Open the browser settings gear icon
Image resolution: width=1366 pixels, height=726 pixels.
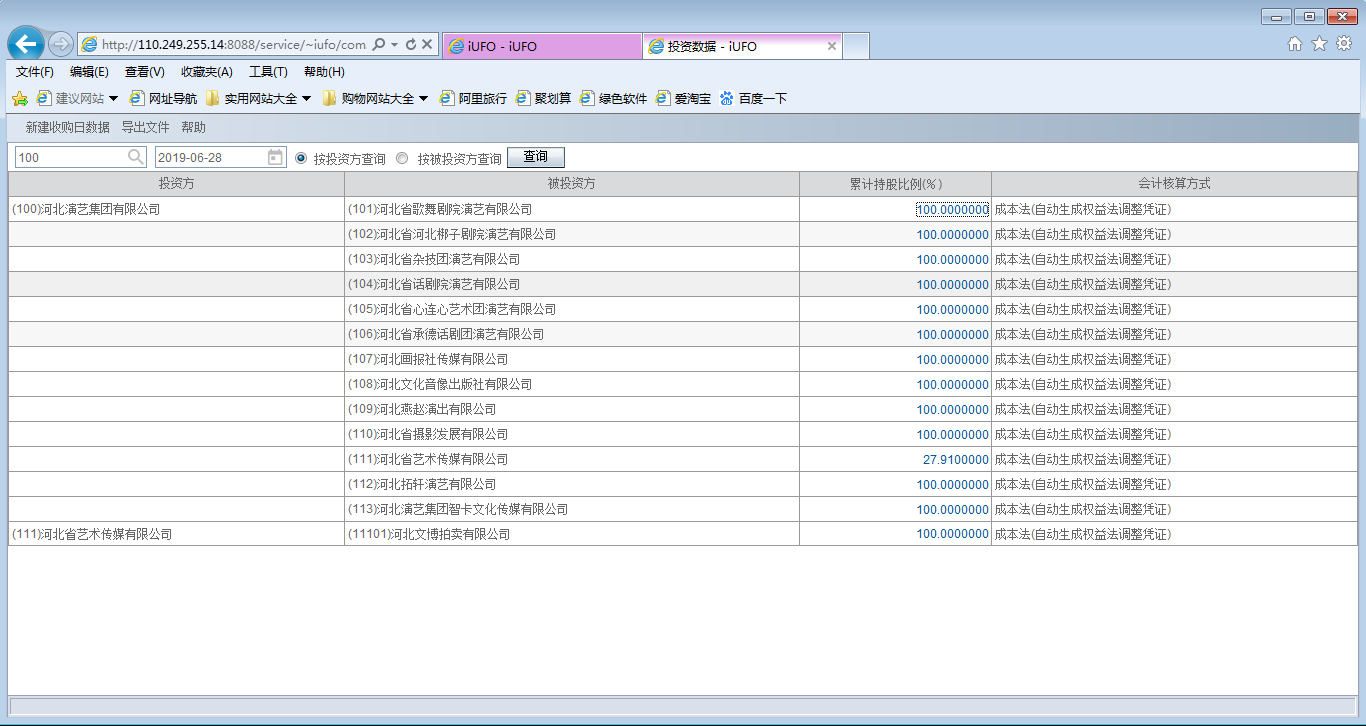coord(1344,43)
